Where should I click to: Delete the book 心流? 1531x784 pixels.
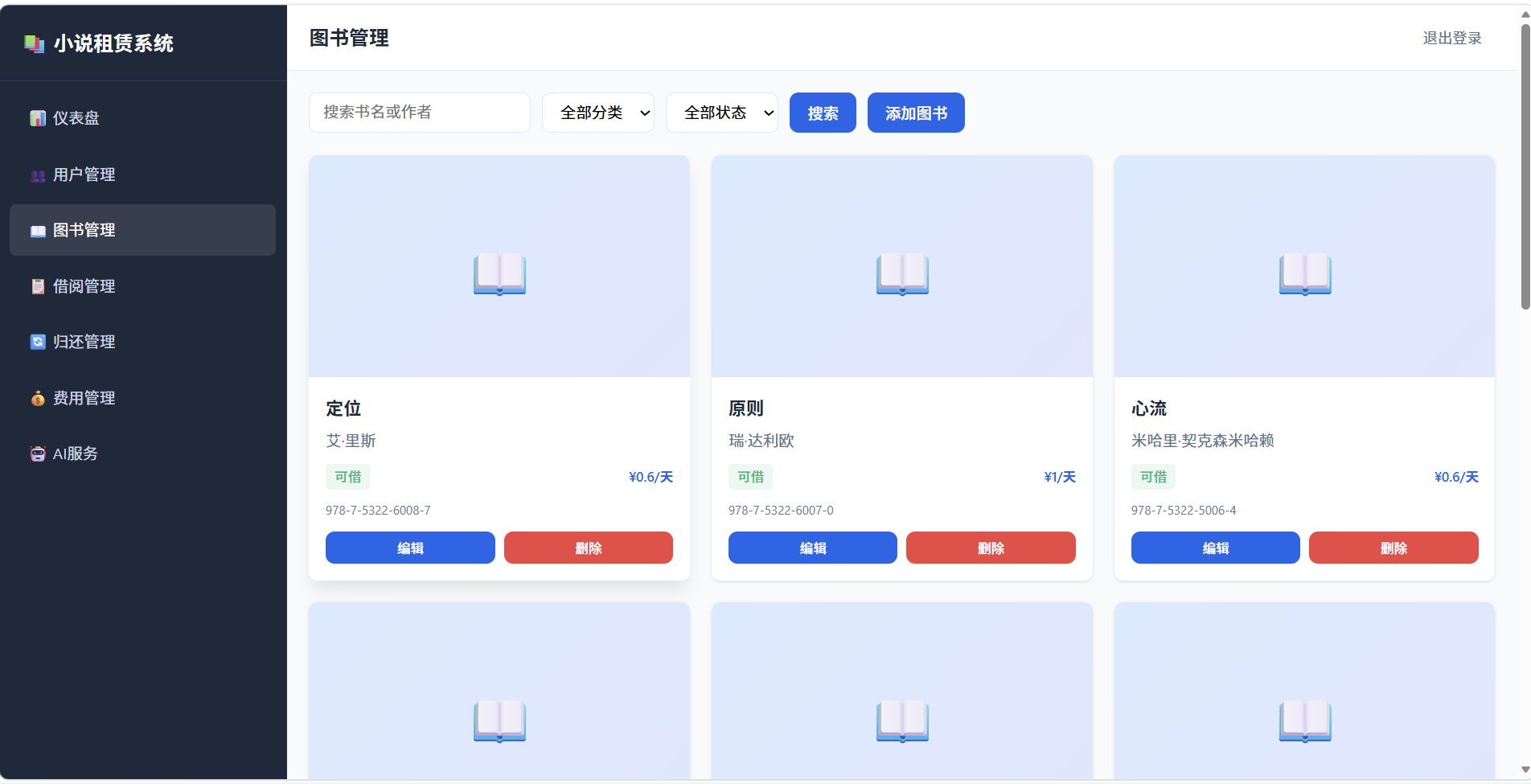1393,548
